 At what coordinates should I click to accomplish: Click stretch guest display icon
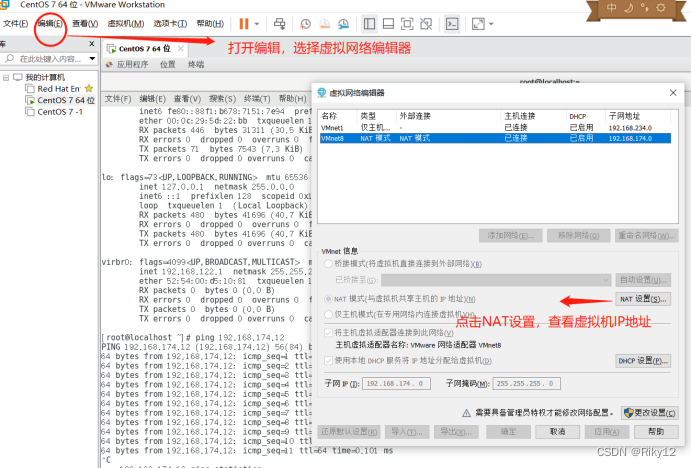point(478,24)
